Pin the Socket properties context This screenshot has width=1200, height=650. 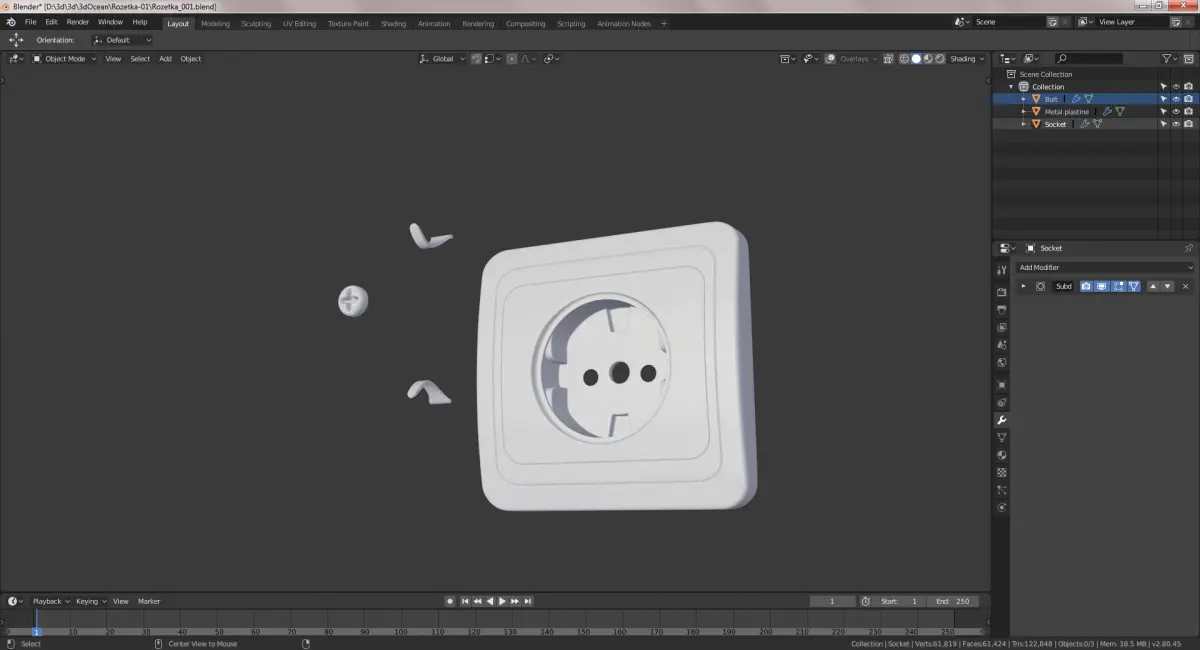[x=1188, y=248]
